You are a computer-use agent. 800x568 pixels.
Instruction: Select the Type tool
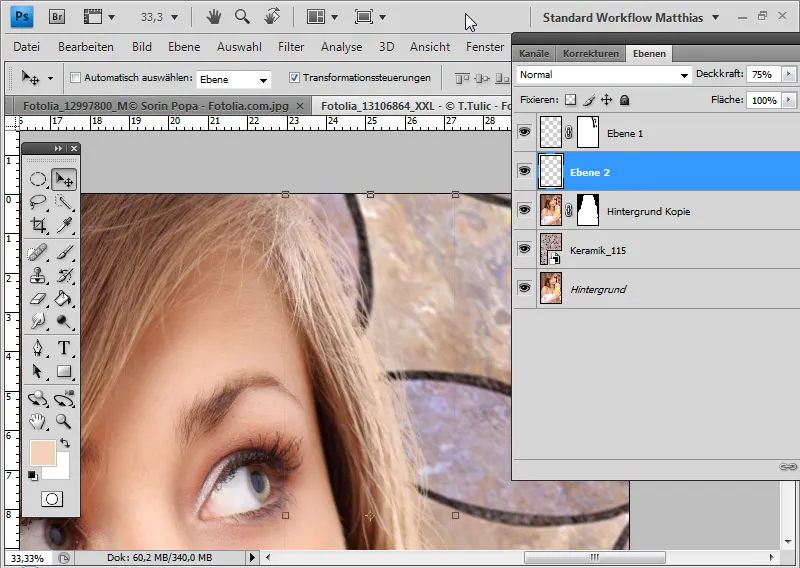click(64, 348)
